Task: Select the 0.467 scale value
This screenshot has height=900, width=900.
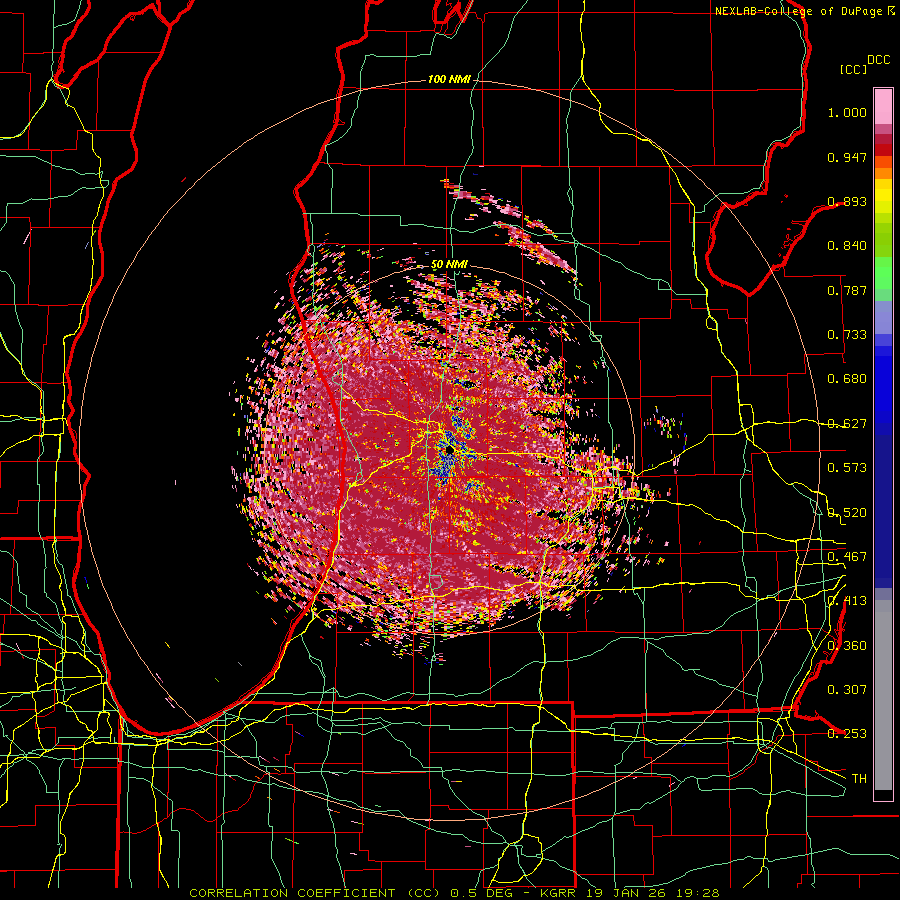Action: 847,557
